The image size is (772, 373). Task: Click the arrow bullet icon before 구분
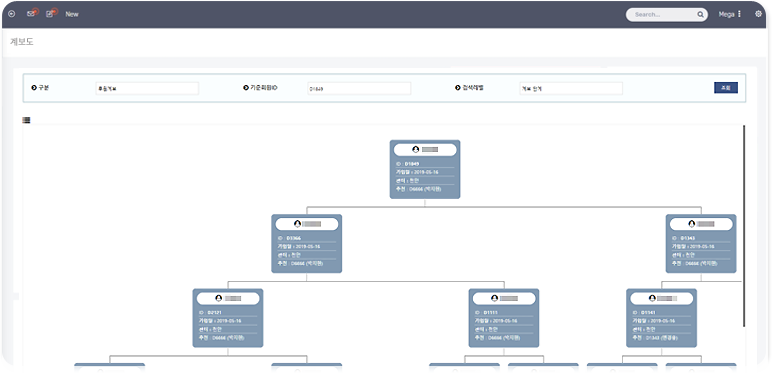click(33, 88)
